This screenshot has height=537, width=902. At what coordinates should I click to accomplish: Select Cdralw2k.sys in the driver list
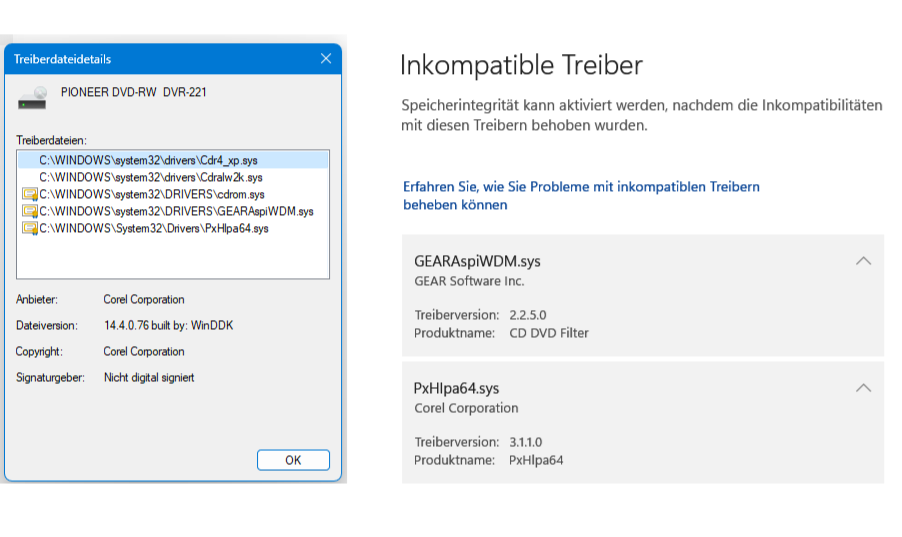point(173,177)
